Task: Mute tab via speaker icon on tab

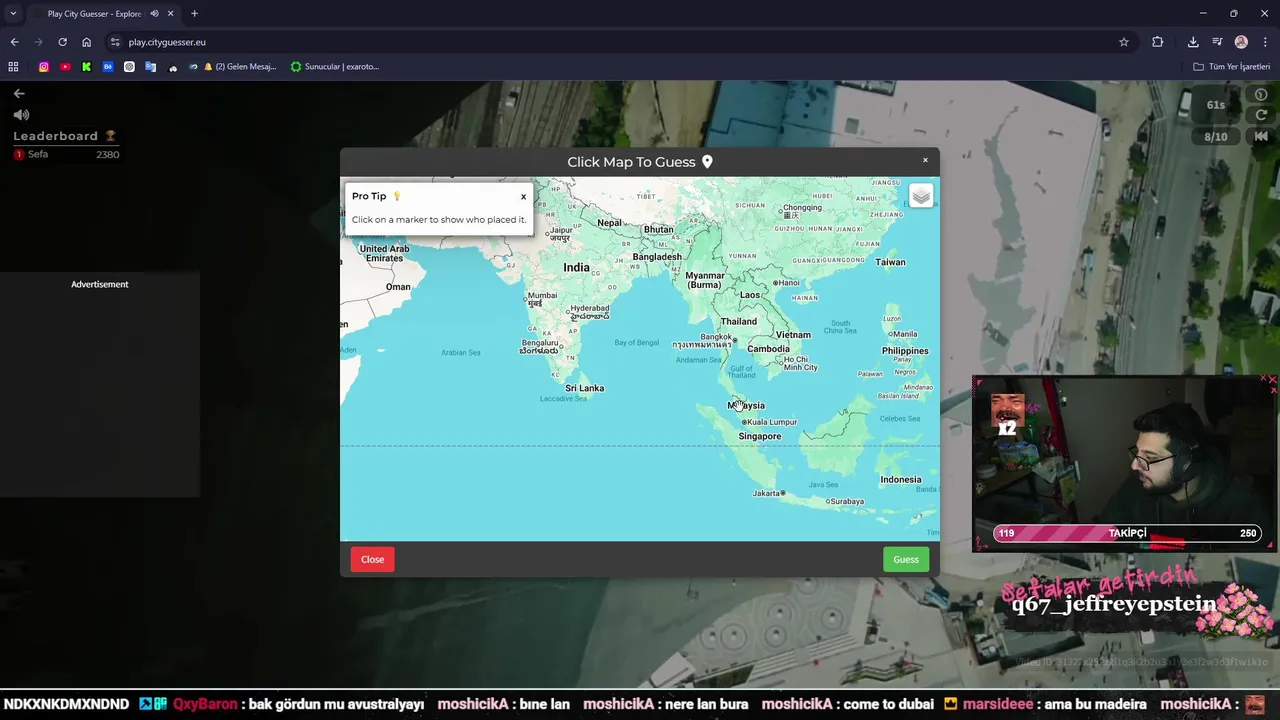Action: (x=154, y=14)
